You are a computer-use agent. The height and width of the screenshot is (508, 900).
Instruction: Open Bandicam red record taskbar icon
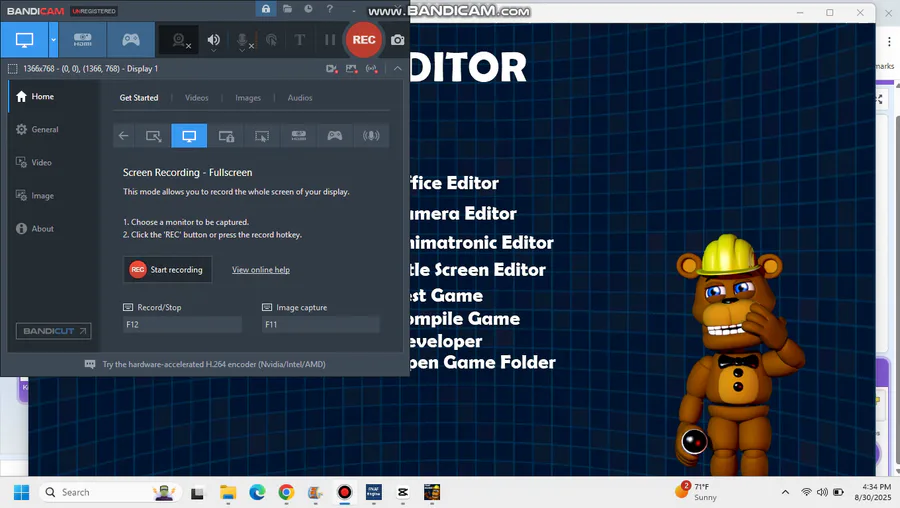pos(344,493)
